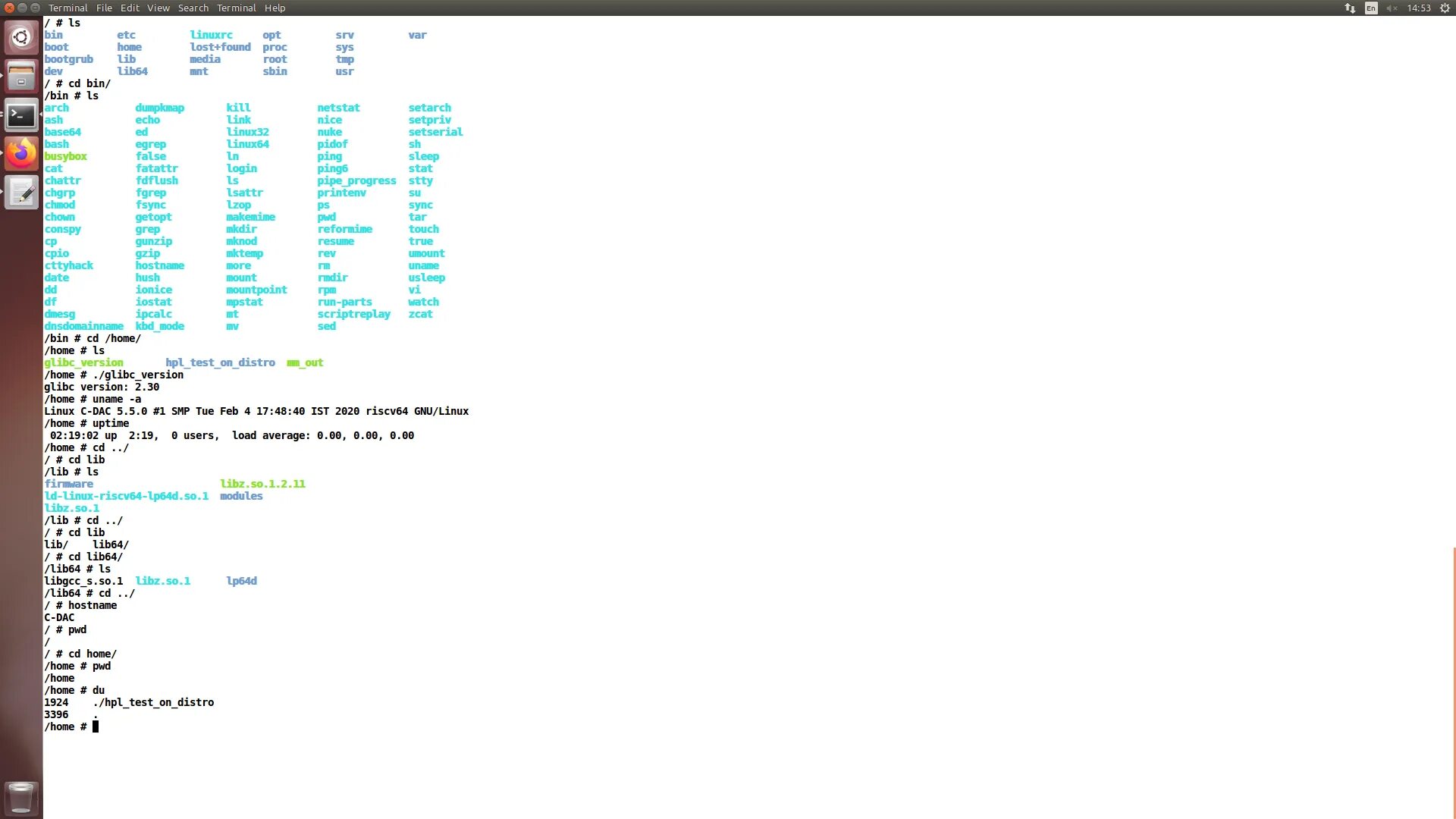Image resolution: width=1456 pixels, height=819 pixels.
Task: Click the Terminal launcher icon
Action: coord(21,116)
